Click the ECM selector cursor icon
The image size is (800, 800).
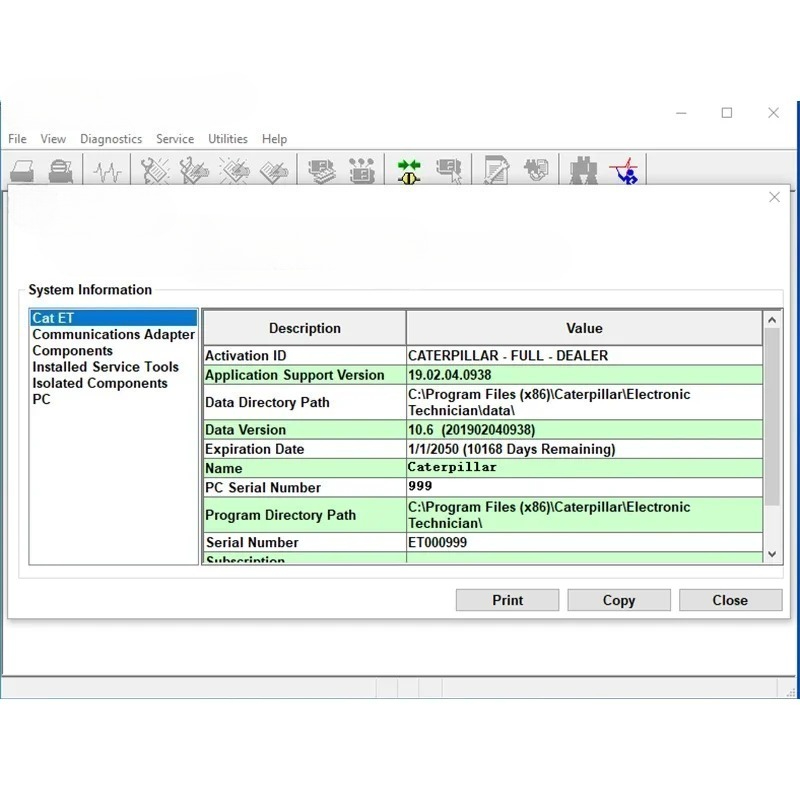click(449, 171)
